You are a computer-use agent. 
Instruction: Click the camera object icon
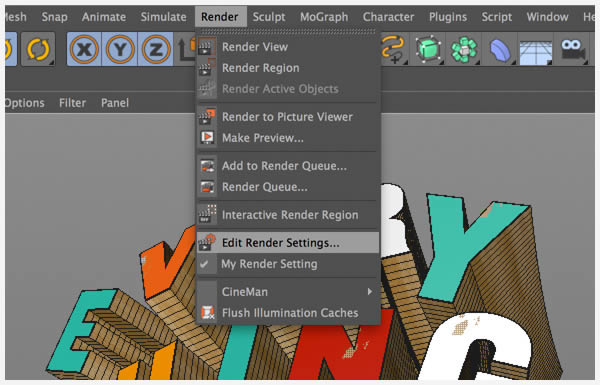[x=572, y=50]
